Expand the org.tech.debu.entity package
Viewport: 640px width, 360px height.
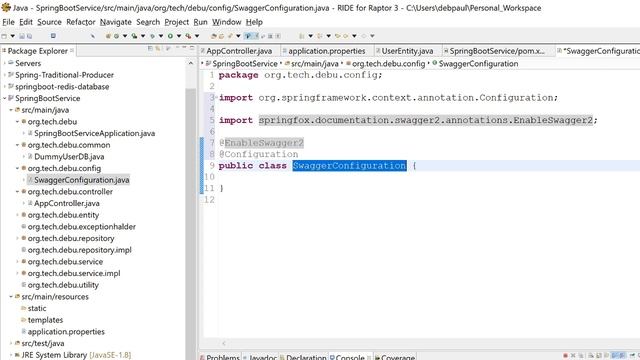pyautogui.click(x=18, y=215)
